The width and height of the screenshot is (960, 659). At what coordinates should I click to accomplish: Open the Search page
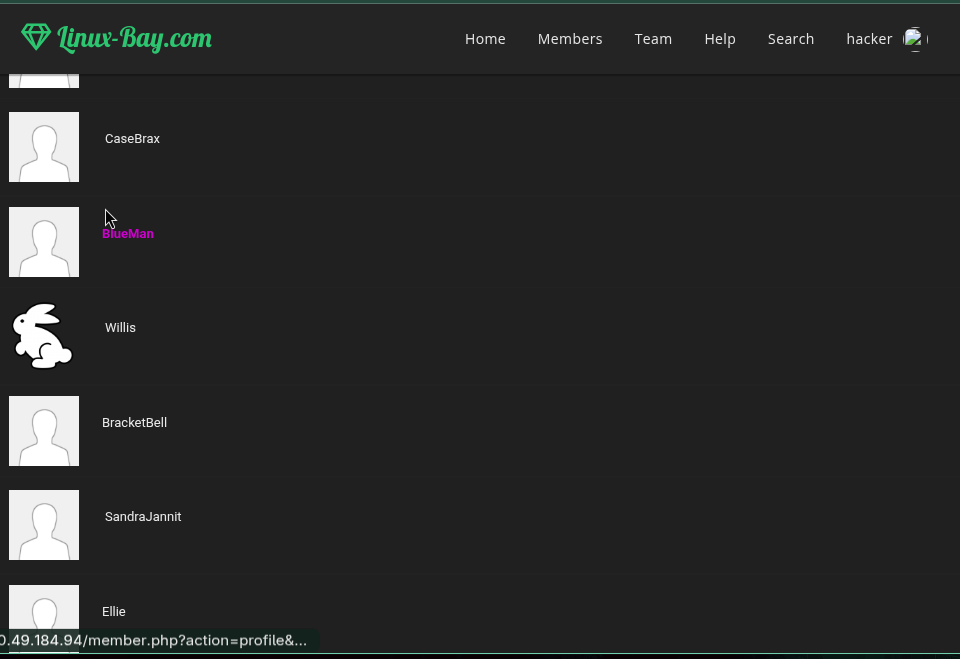coord(791,39)
